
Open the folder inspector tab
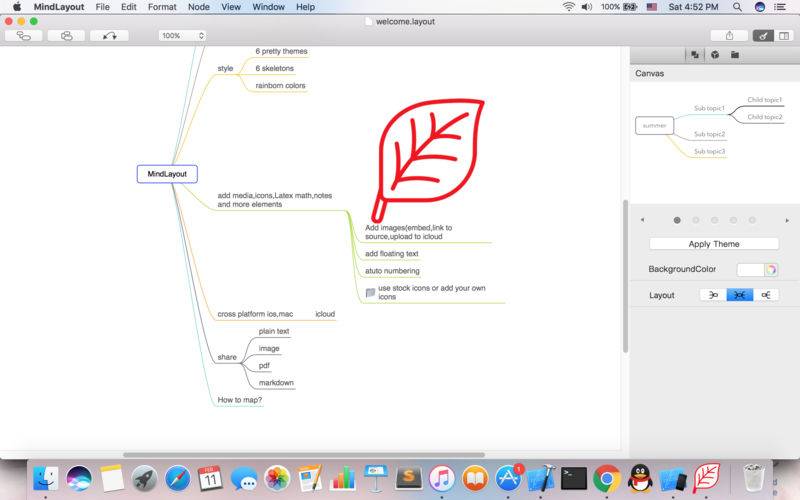pyautogui.click(x=735, y=55)
